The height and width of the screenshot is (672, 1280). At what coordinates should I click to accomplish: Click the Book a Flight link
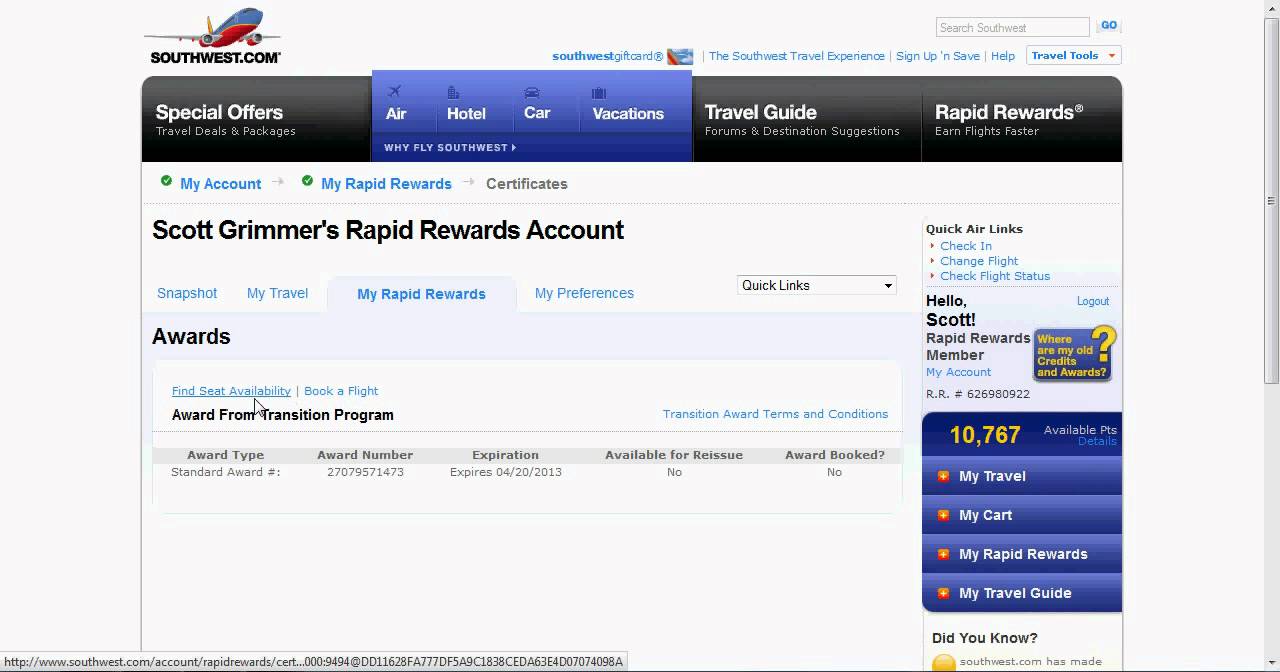pos(341,391)
